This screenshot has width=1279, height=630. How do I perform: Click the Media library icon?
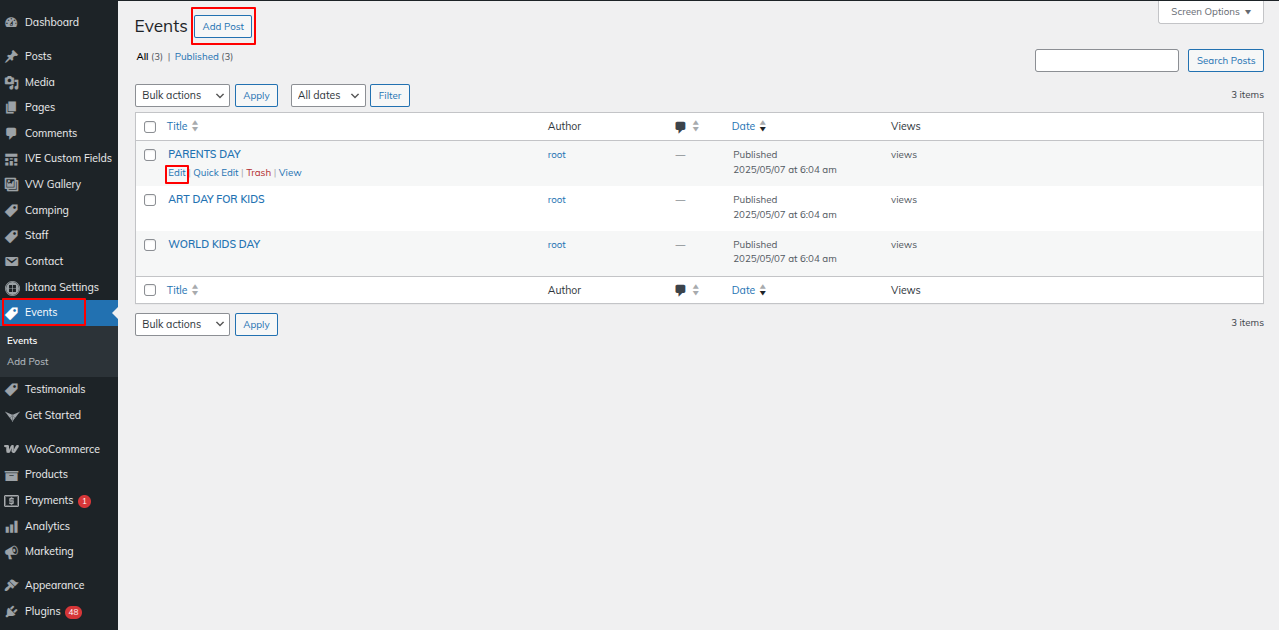pyautogui.click(x=12, y=82)
